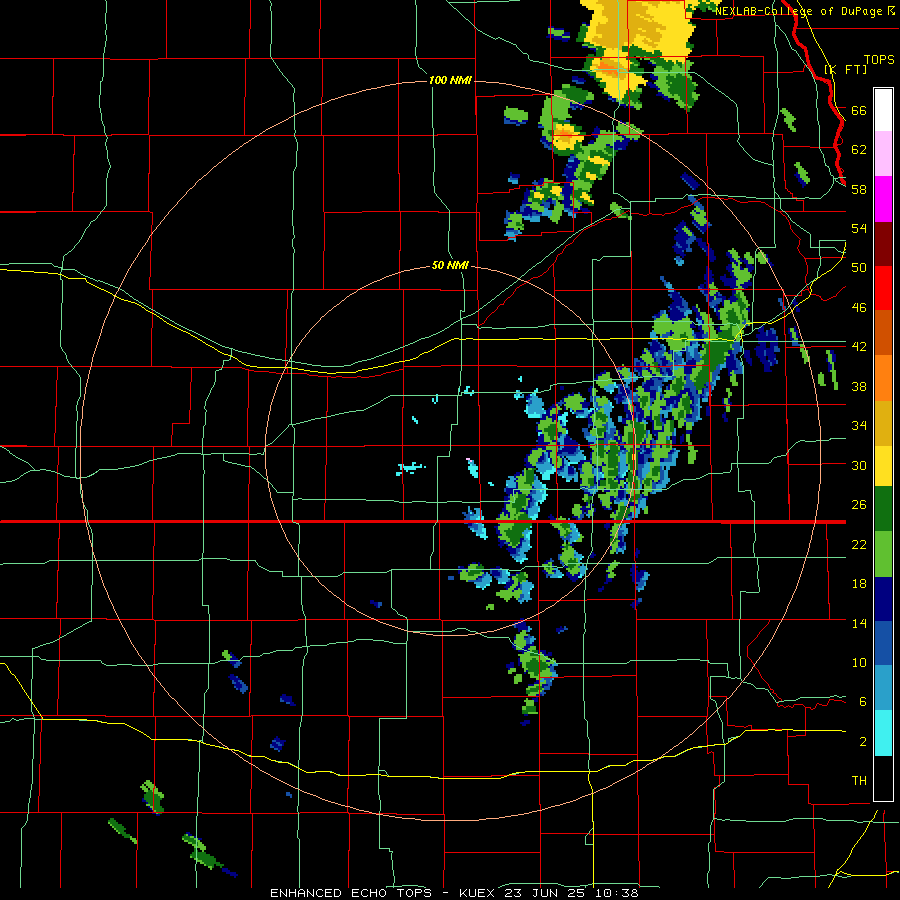The height and width of the screenshot is (900, 900).
Task: Pick the yellow legend swatch
Action: pos(883,466)
